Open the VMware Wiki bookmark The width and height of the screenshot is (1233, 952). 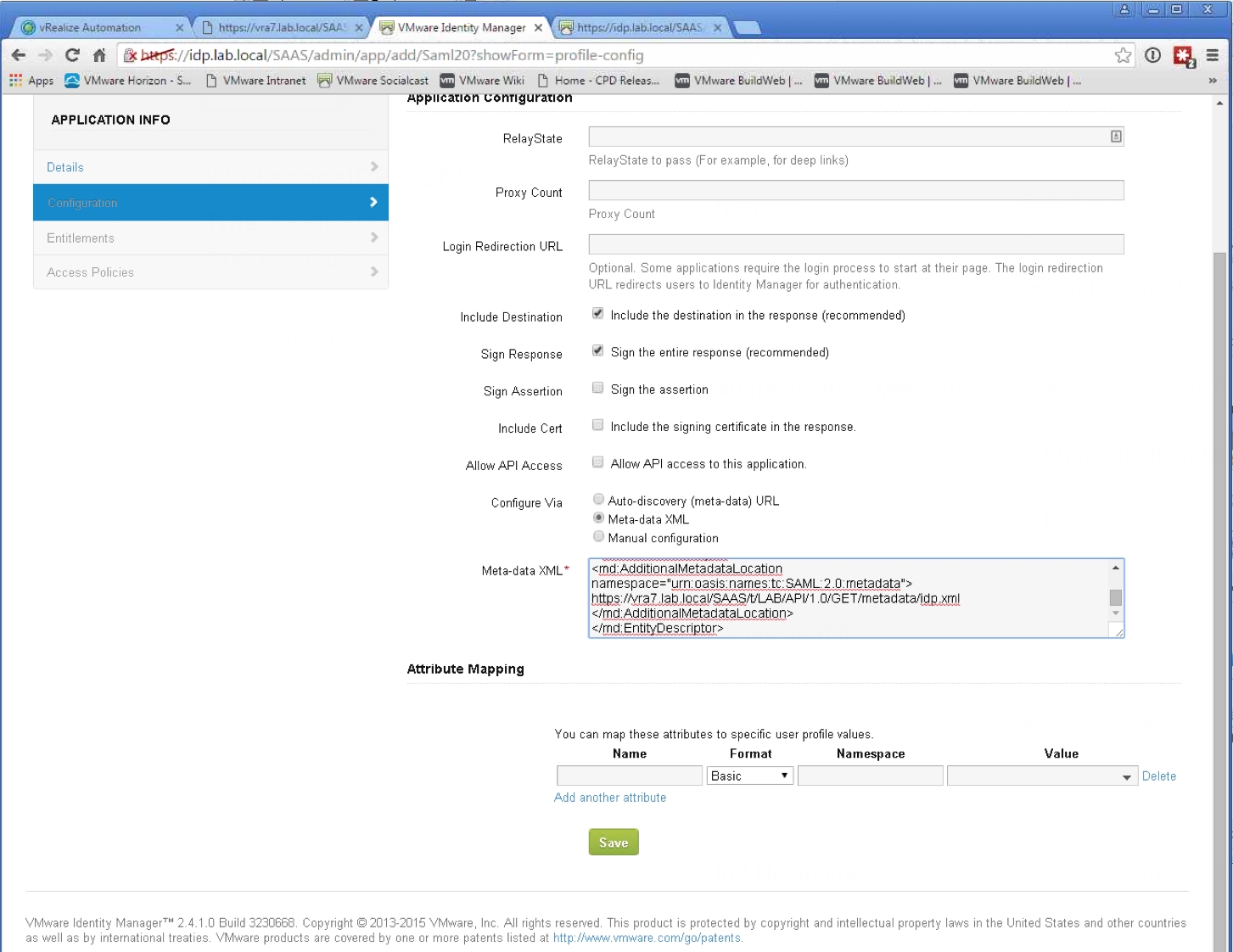click(482, 81)
